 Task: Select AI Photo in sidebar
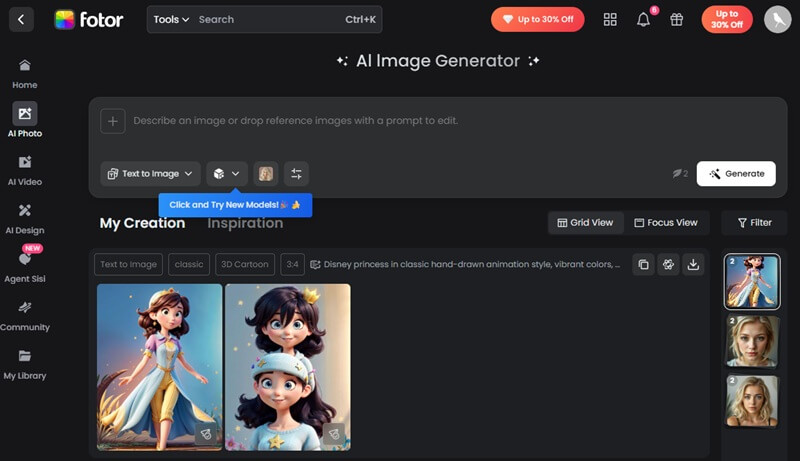[24, 120]
